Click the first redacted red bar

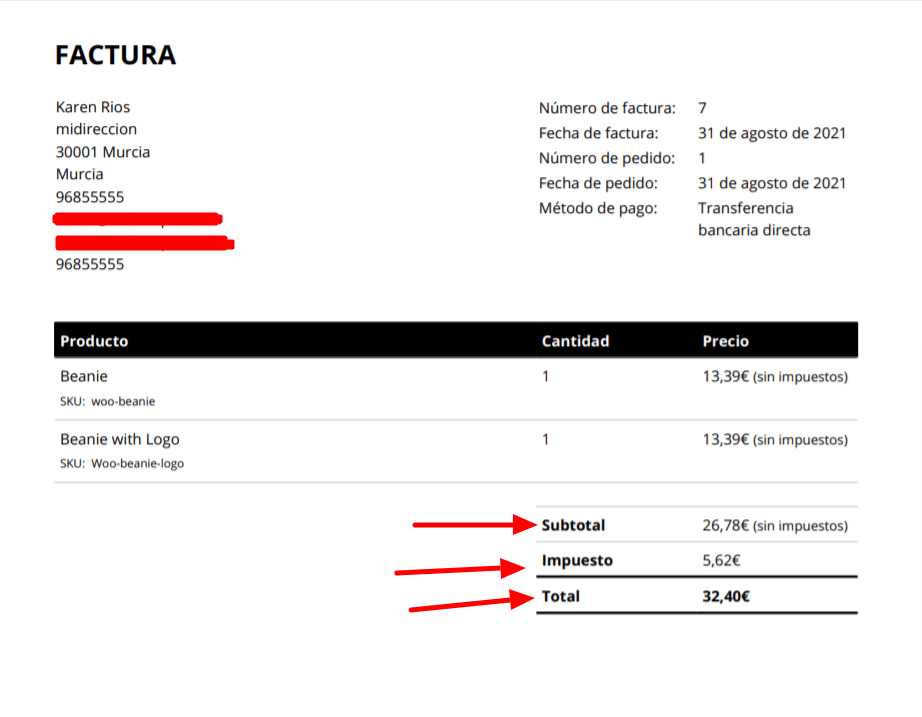click(138, 219)
